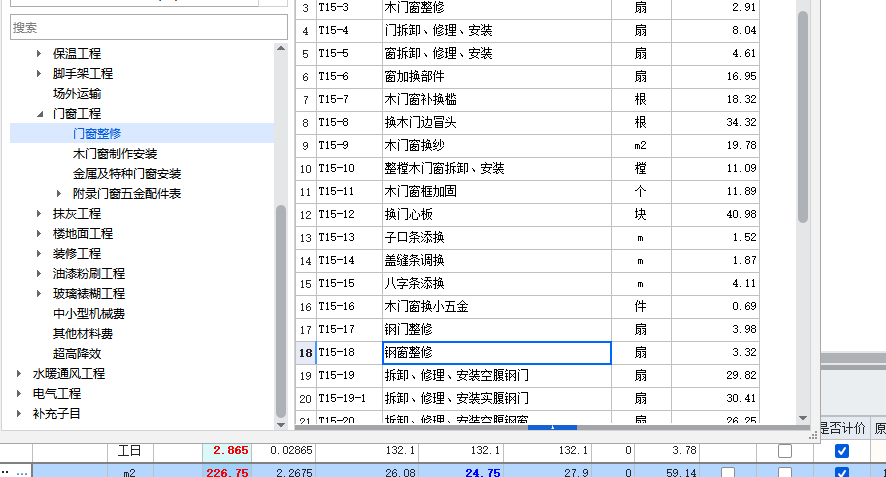Viewport: 886px width, 477px height.
Task: Click the tree panel vertical scrollbar thumb
Action: 281,311
